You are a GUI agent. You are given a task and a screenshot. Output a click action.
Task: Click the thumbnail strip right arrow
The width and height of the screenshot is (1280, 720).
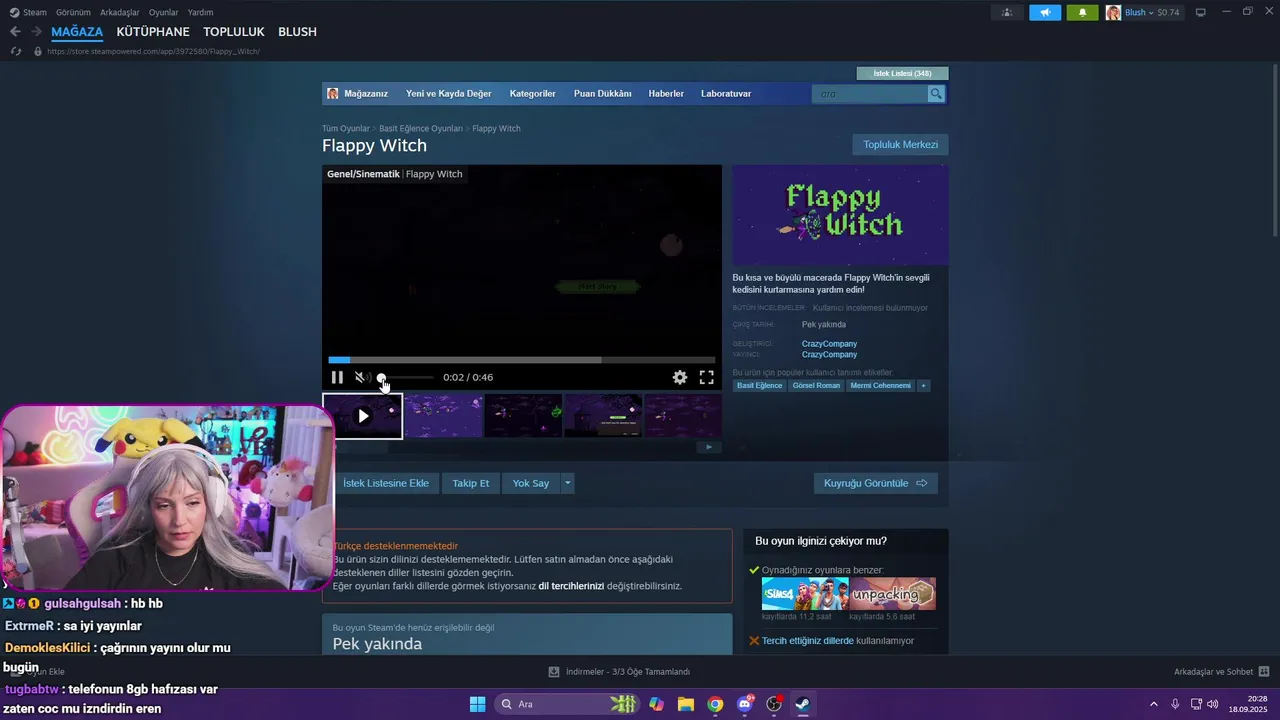709,447
